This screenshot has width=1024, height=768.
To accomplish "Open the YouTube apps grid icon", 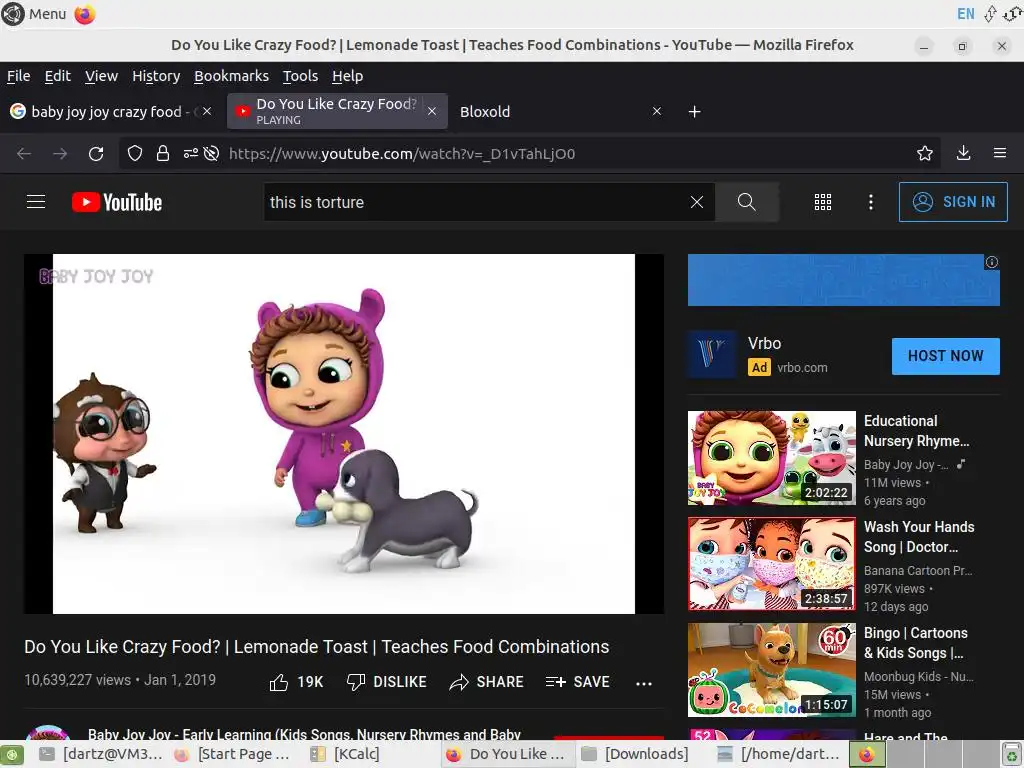I will pyautogui.click(x=823, y=202).
